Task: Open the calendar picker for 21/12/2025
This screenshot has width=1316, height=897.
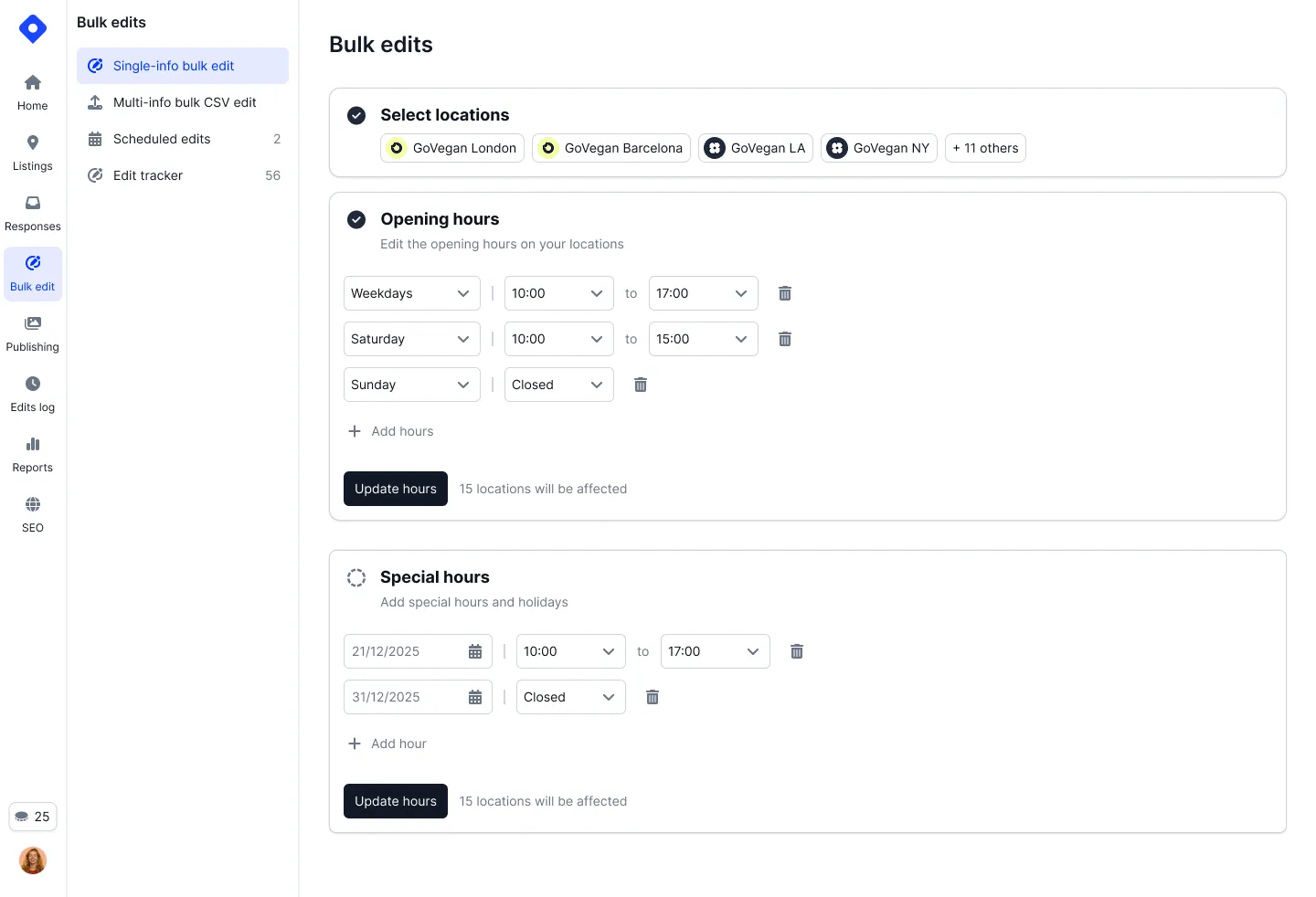Action: (x=474, y=651)
